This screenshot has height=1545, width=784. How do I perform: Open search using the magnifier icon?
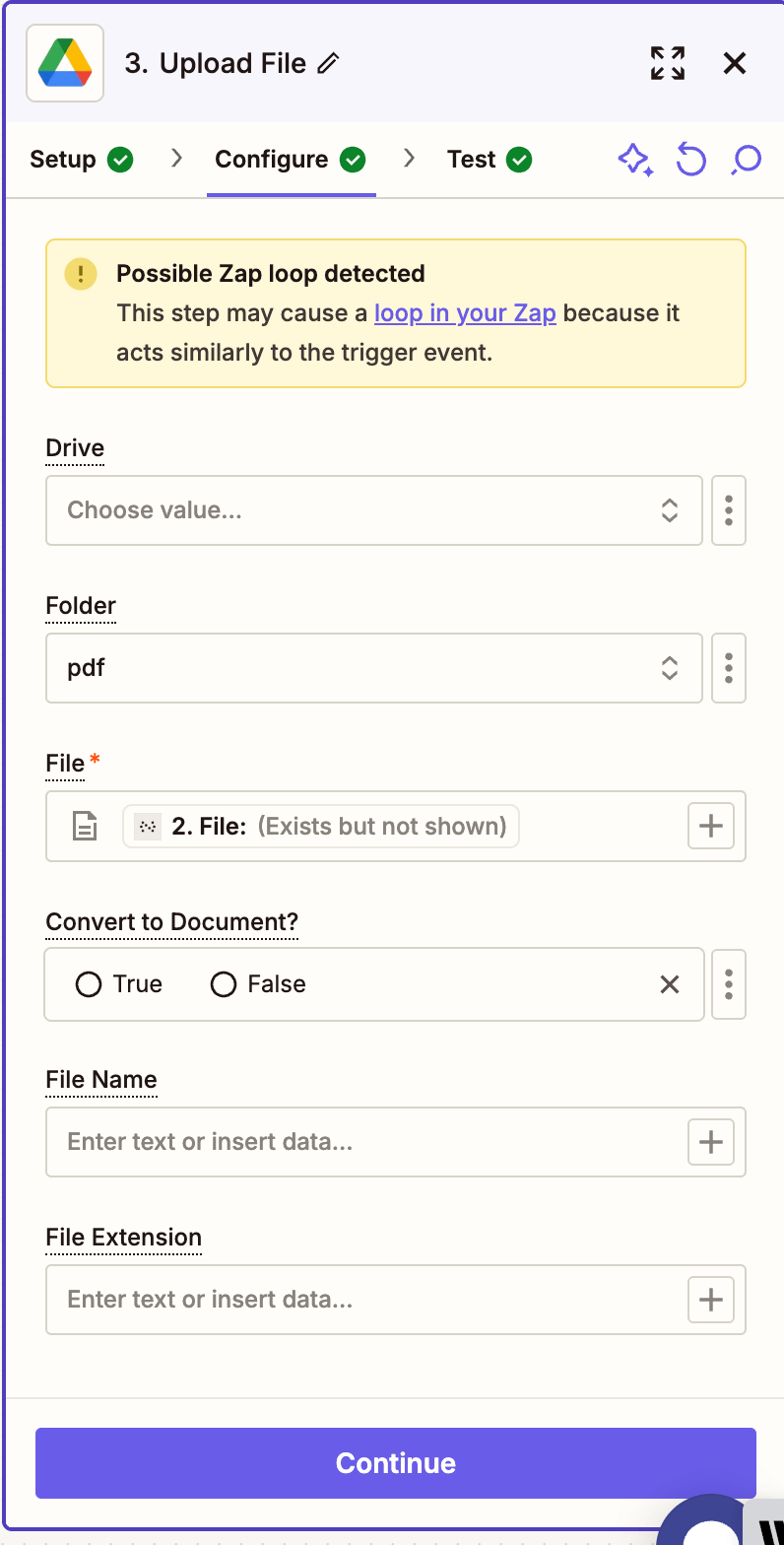pos(746,159)
